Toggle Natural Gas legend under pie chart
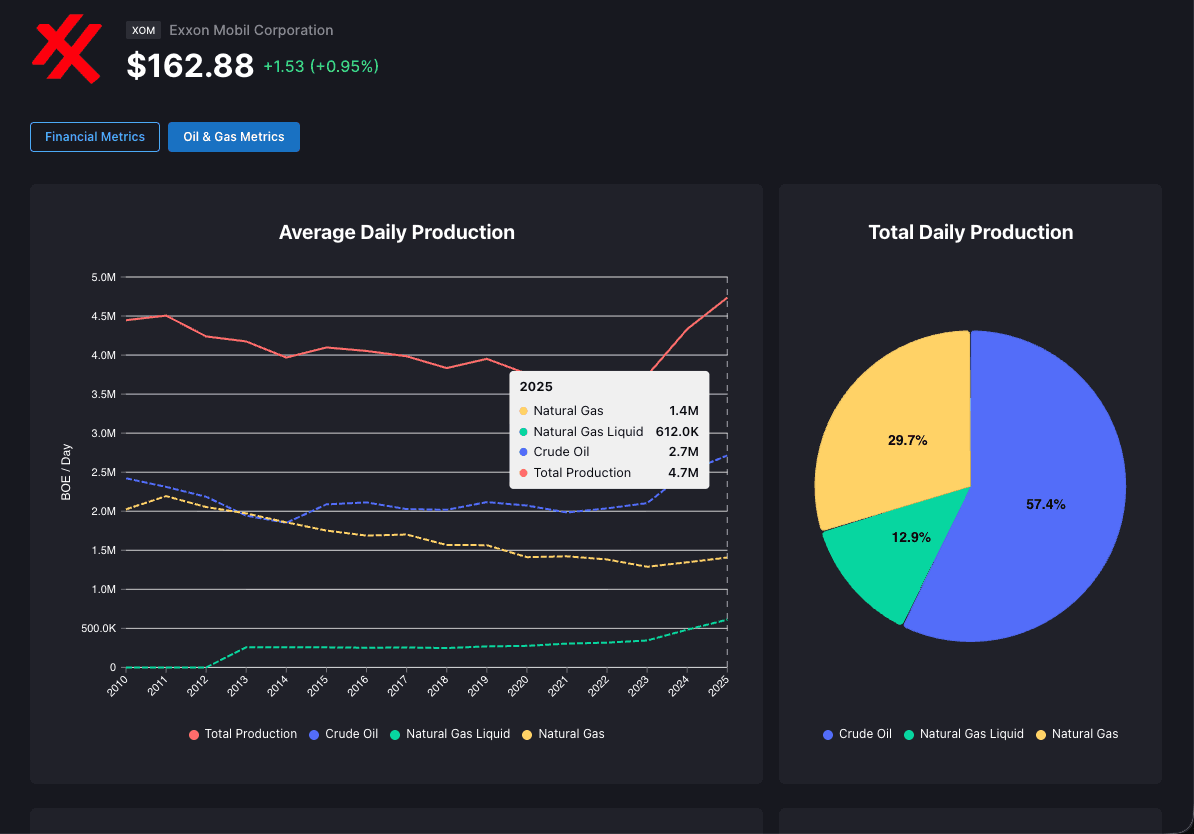The height and width of the screenshot is (834, 1194). pyautogui.click(x=1077, y=734)
